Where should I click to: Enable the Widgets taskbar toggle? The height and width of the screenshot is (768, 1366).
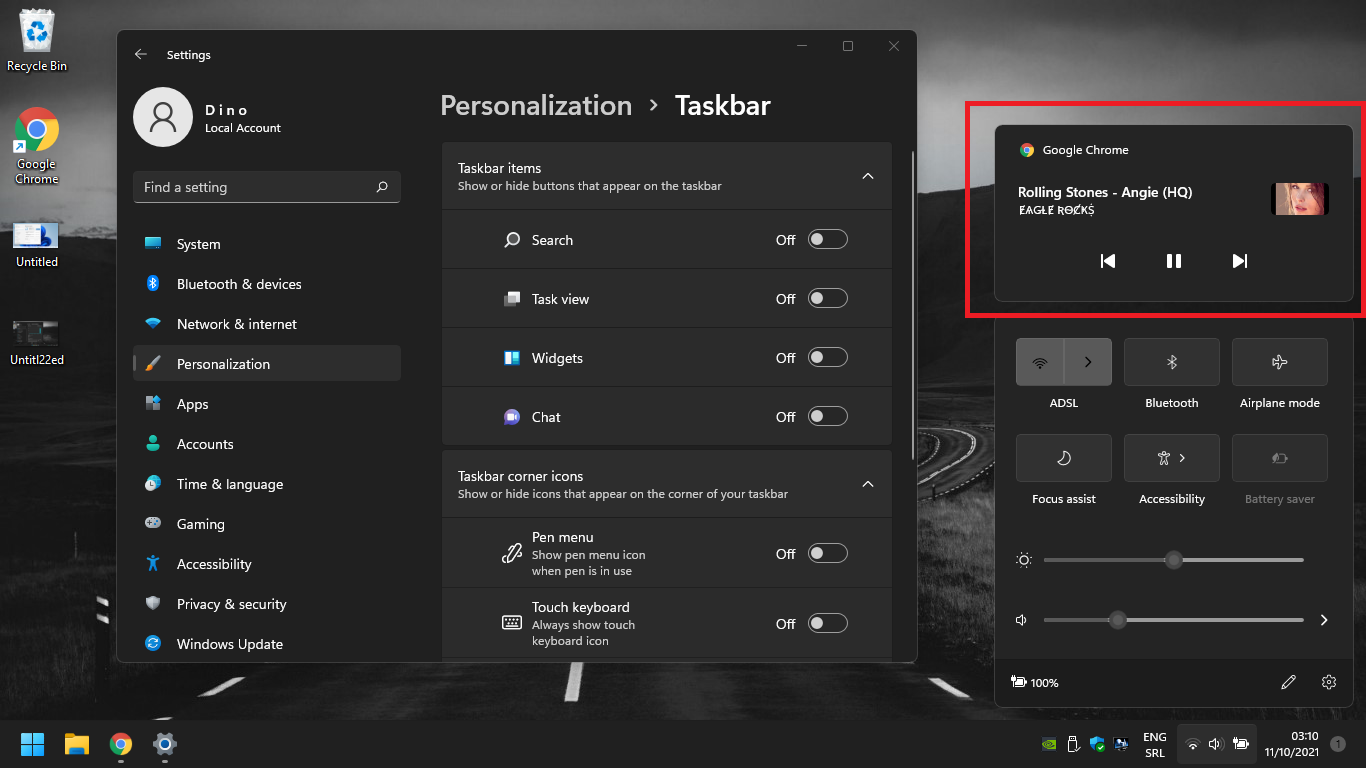click(x=827, y=358)
